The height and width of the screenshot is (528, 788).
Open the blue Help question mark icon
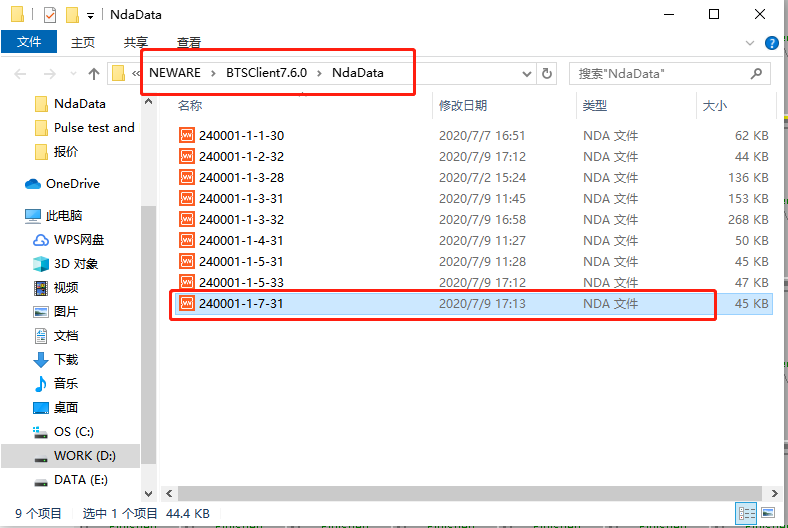(771, 43)
